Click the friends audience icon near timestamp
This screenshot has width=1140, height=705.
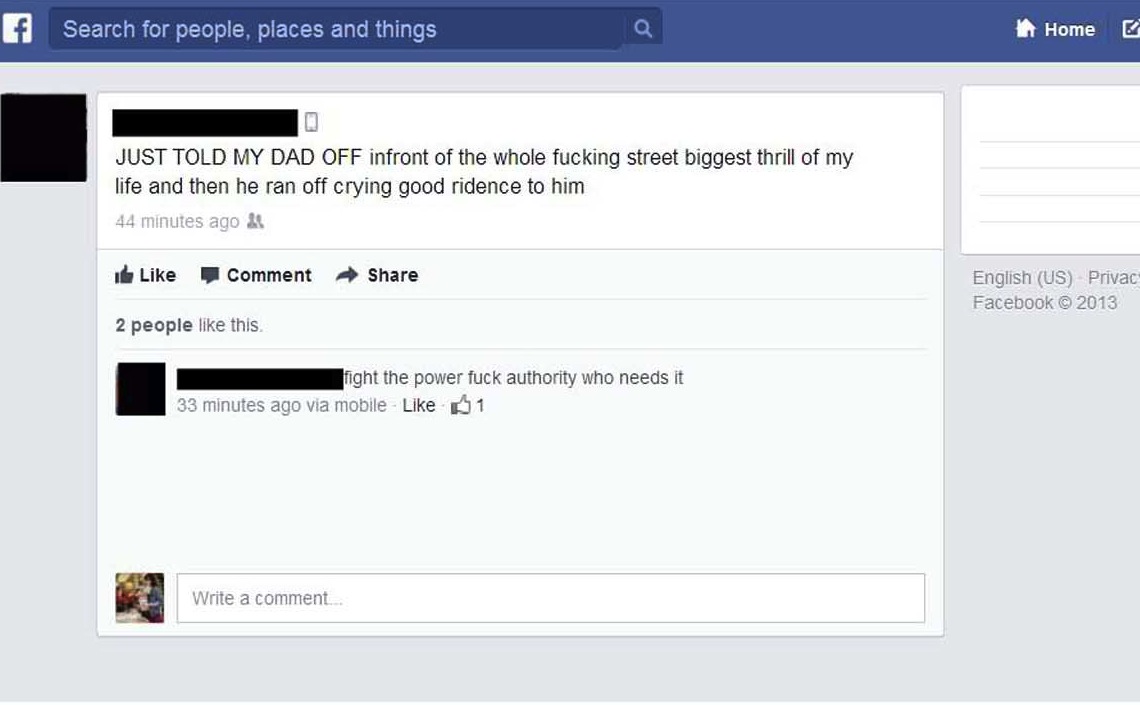point(255,221)
